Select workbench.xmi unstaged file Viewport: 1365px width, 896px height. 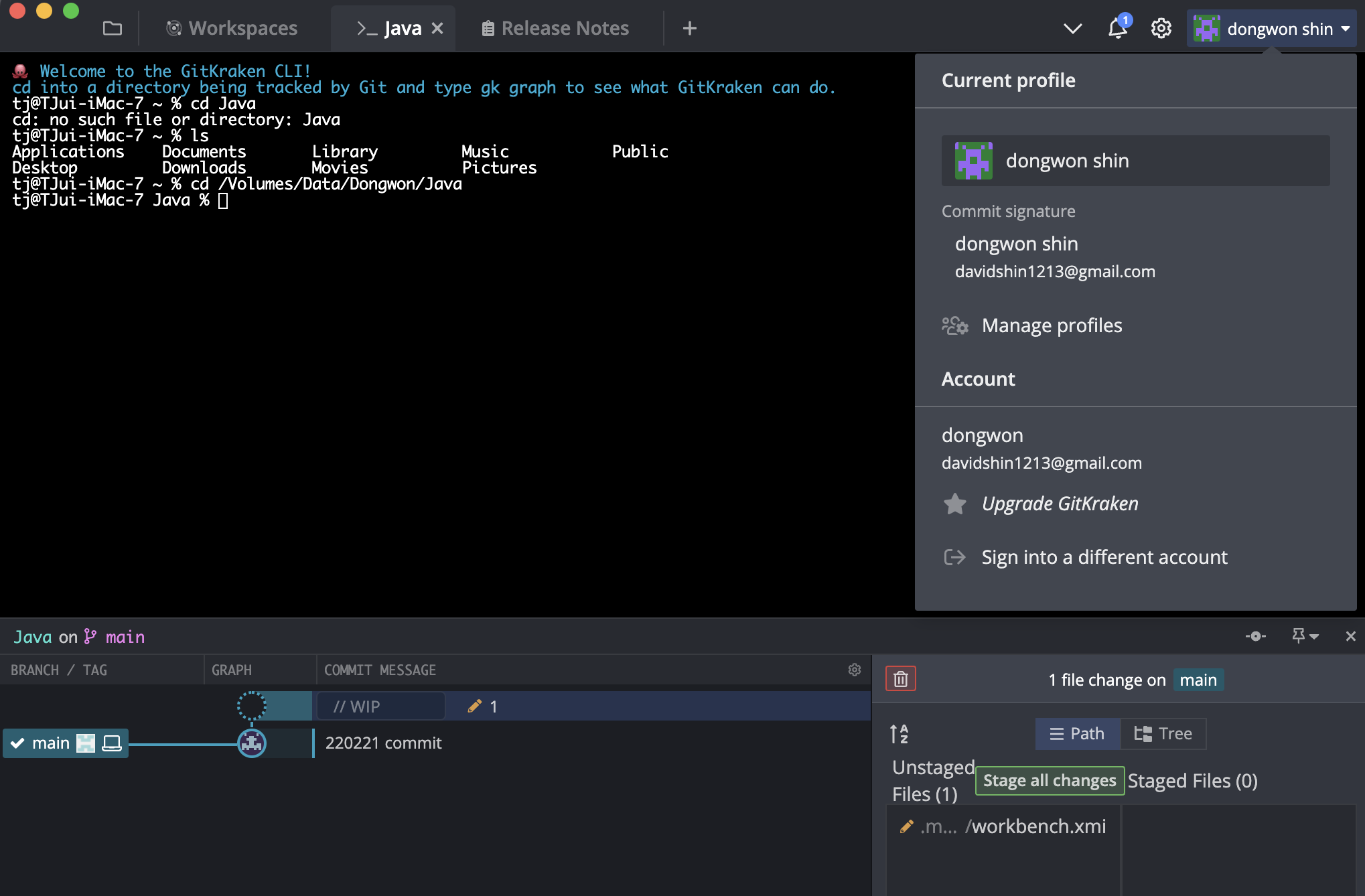click(x=1003, y=826)
